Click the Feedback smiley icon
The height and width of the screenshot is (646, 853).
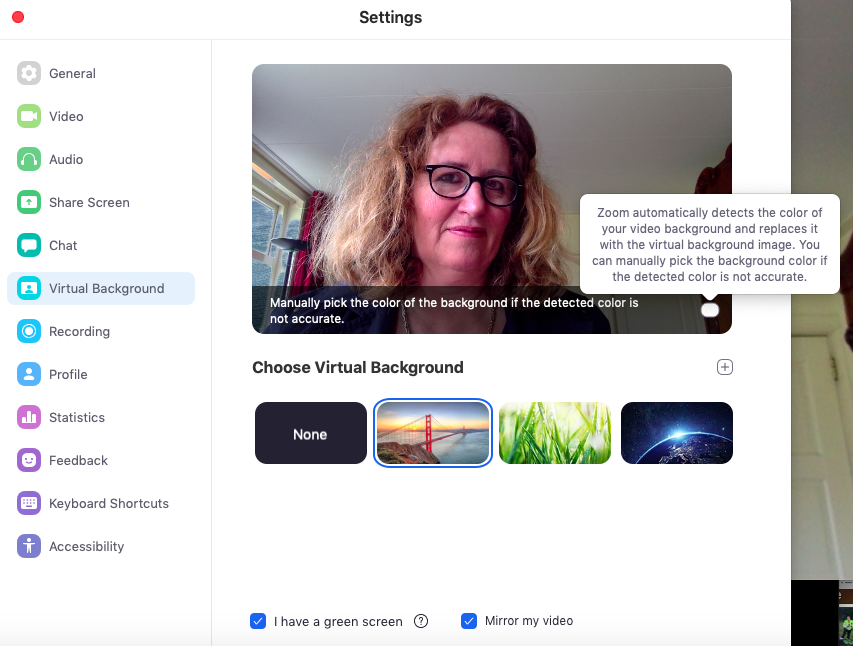pos(29,460)
